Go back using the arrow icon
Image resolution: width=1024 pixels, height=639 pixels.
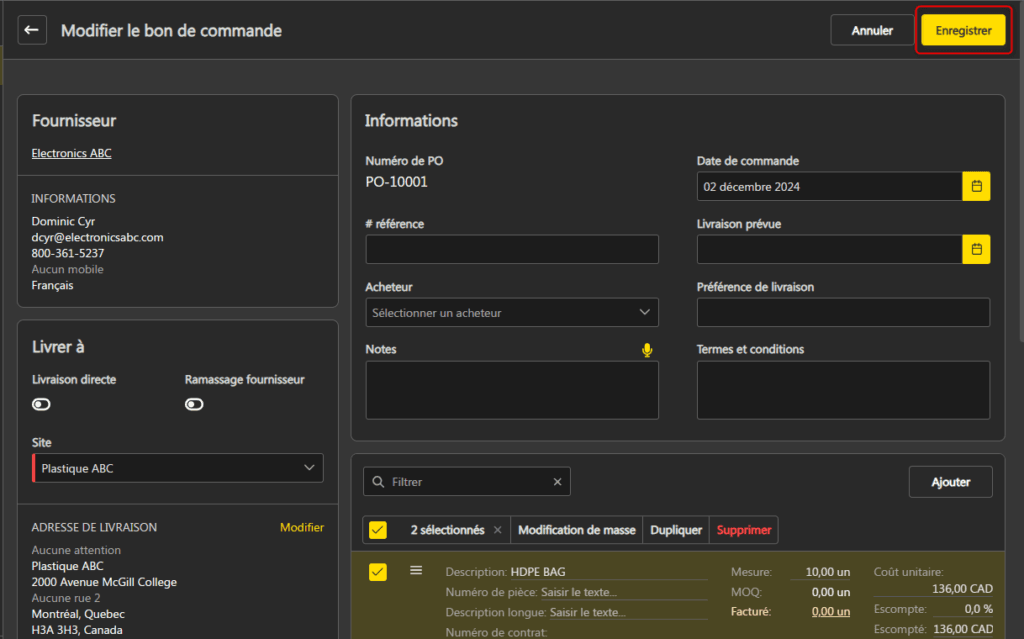pyautogui.click(x=32, y=30)
